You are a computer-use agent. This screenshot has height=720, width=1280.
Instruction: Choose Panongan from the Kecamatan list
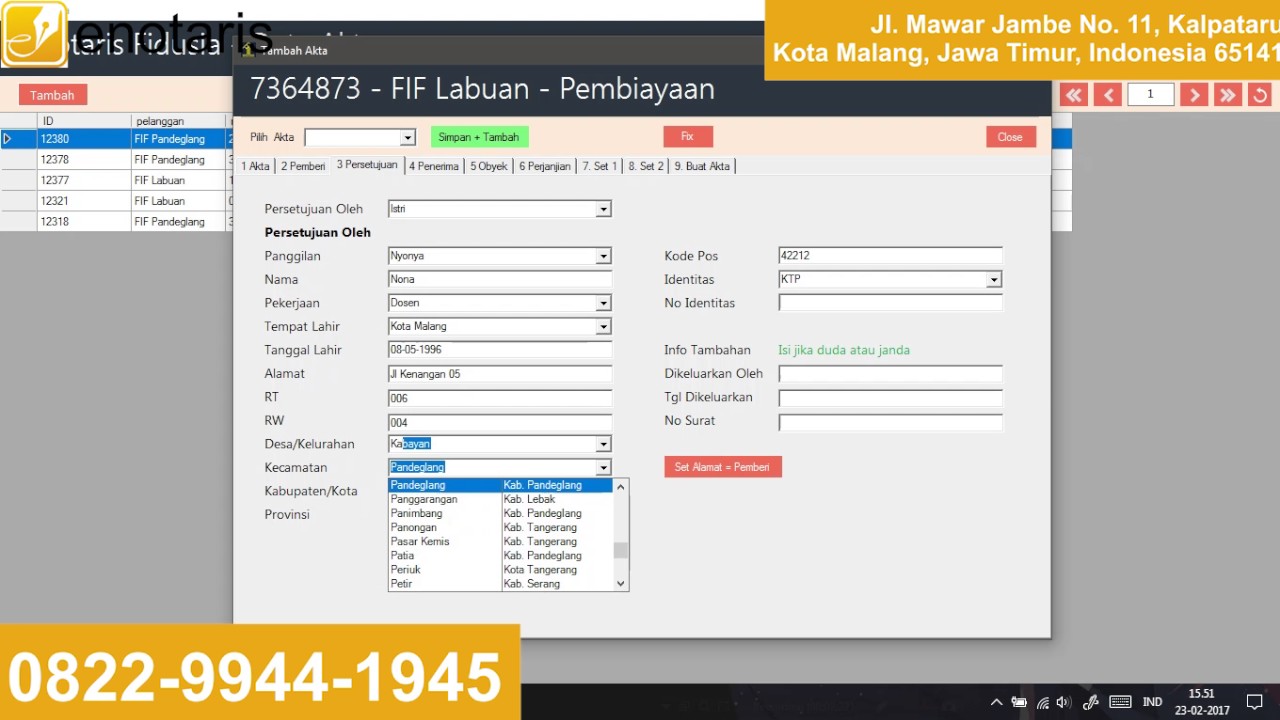pos(501,527)
